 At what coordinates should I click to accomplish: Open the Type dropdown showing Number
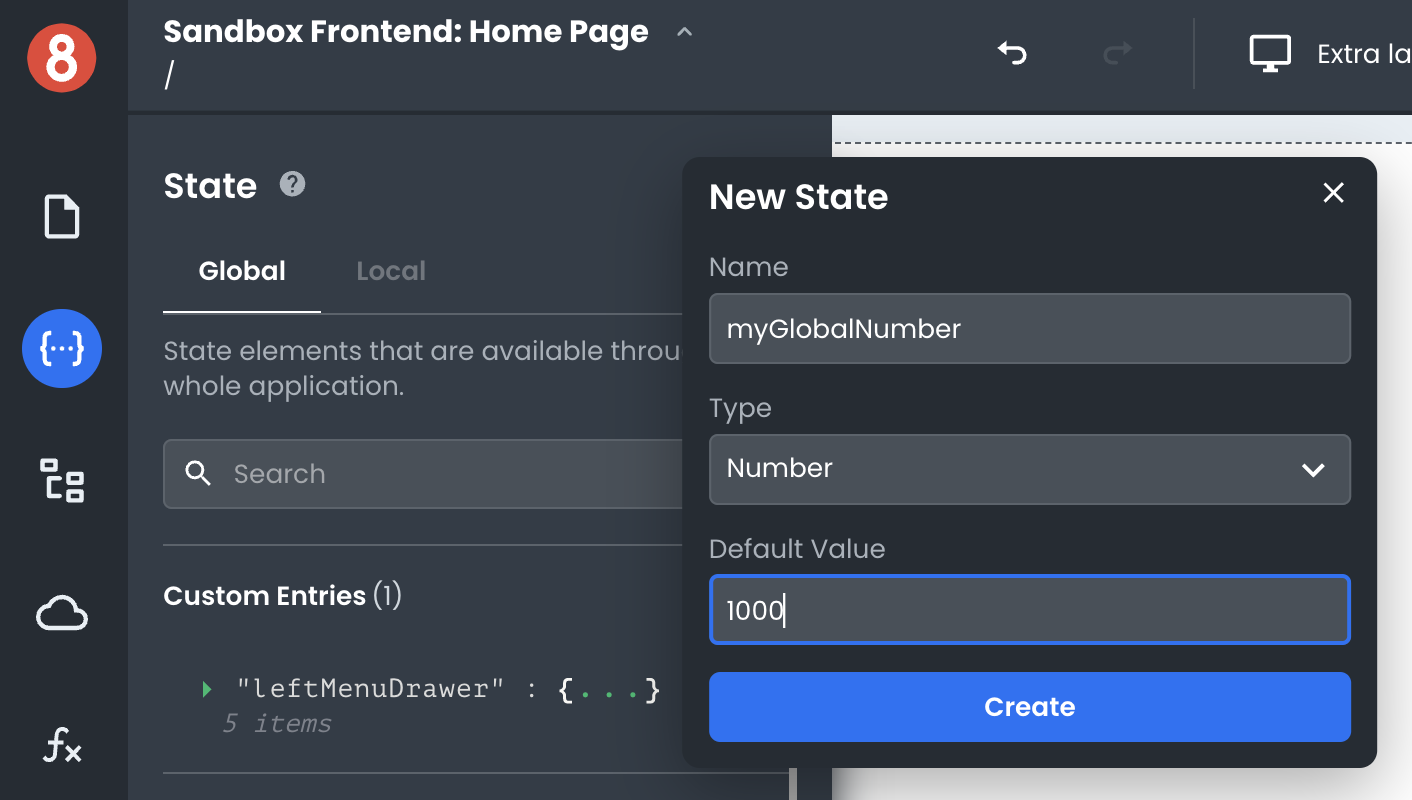[x=1029, y=469]
